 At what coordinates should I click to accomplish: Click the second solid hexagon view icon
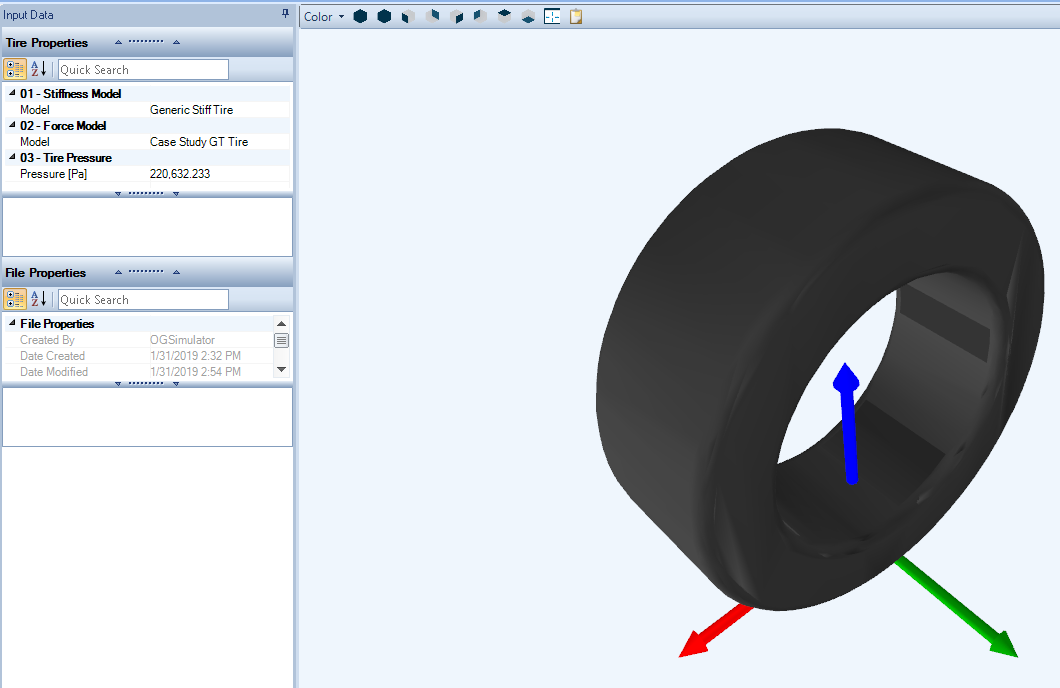point(384,16)
